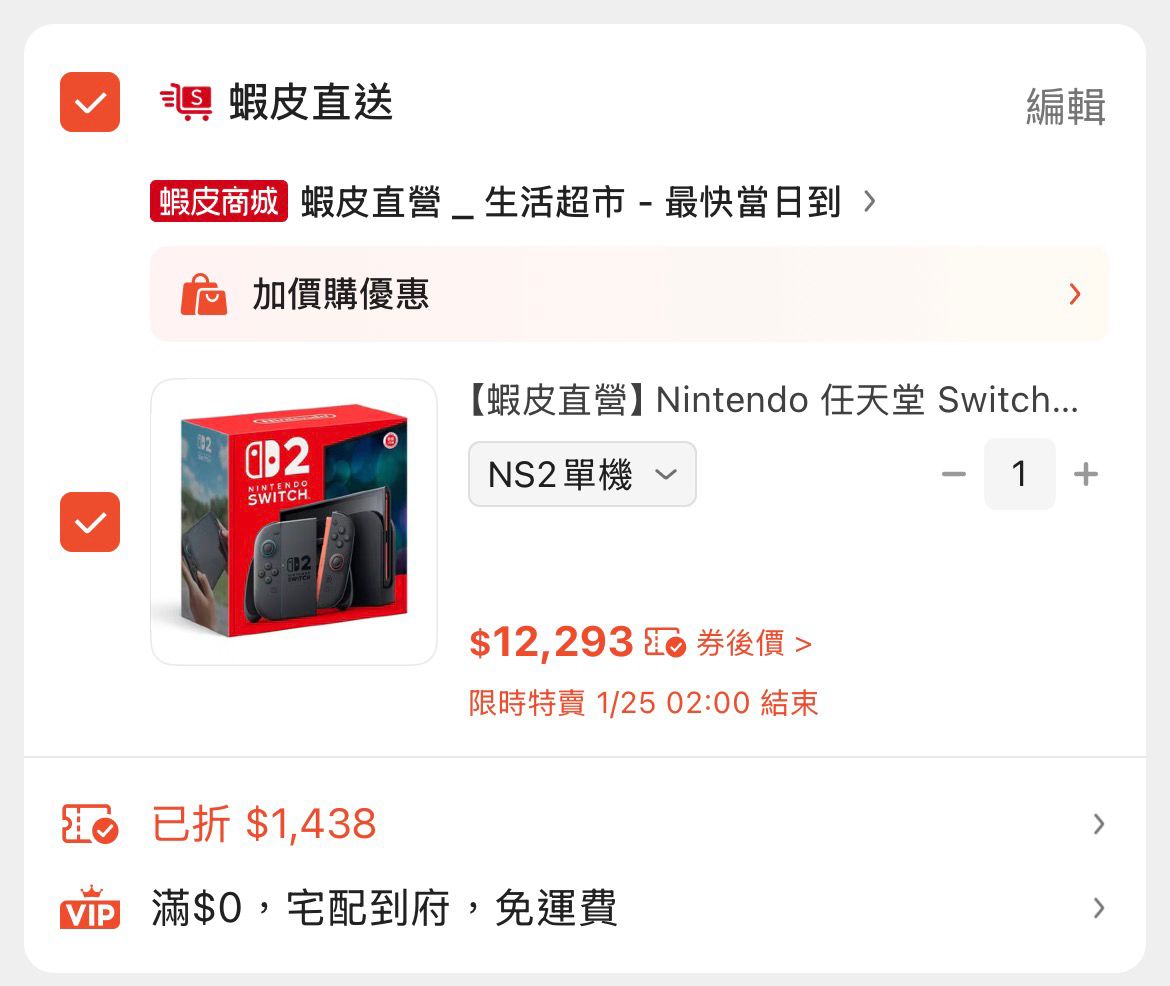Expand the 已折 $1,438 discount details

[x=1099, y=824]
